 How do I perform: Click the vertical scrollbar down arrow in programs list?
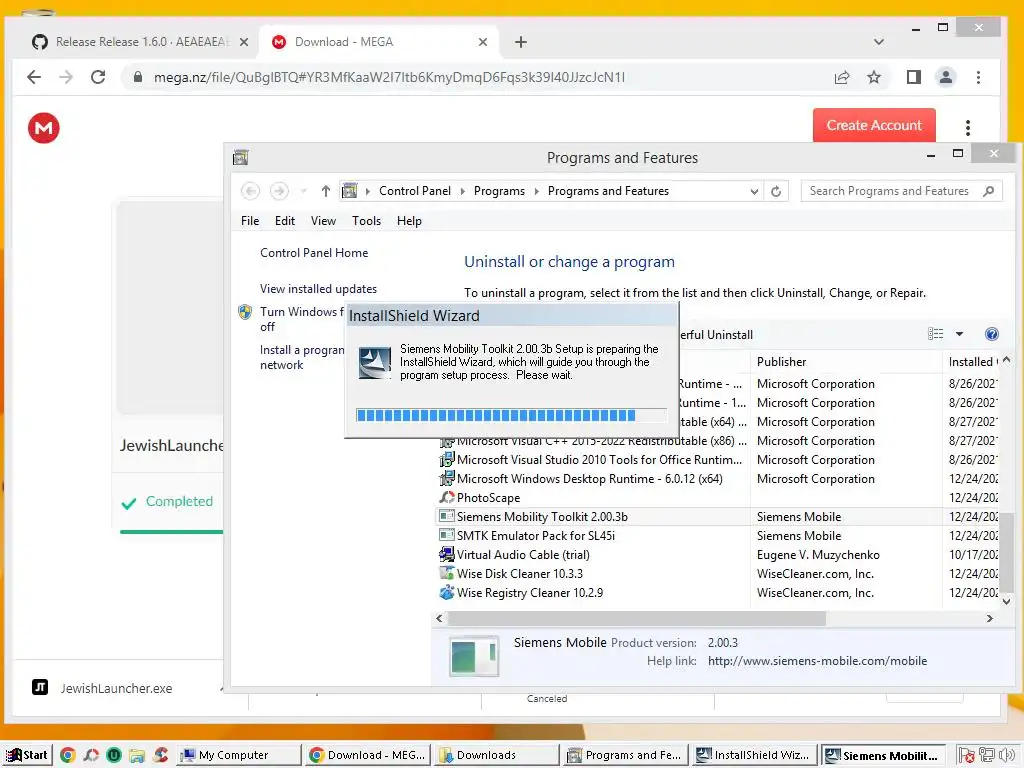pyautogui.click(x=1006, y=601)
